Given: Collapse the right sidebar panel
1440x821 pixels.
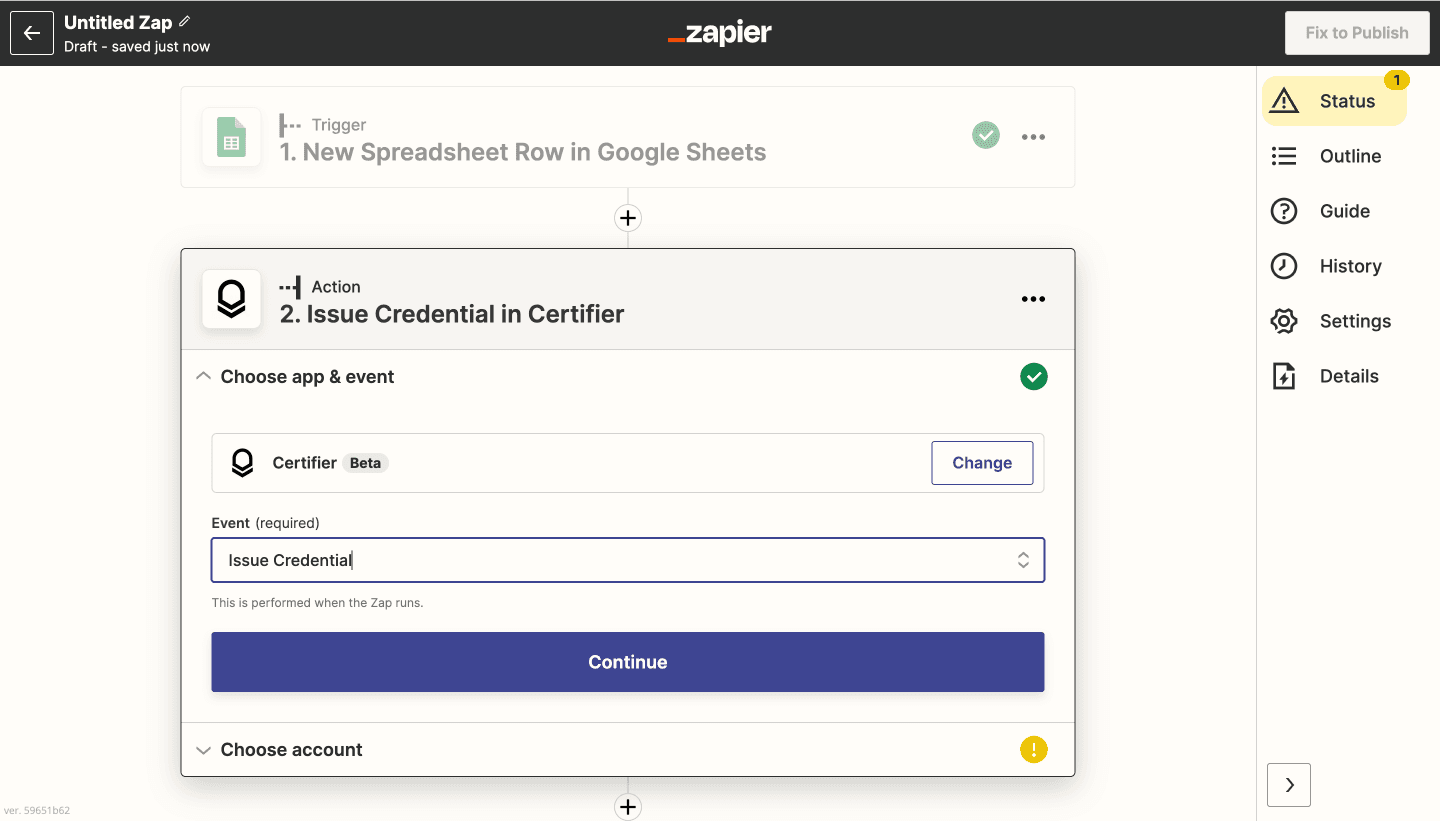Looking at the screenshot, I should coord(1289,785).
